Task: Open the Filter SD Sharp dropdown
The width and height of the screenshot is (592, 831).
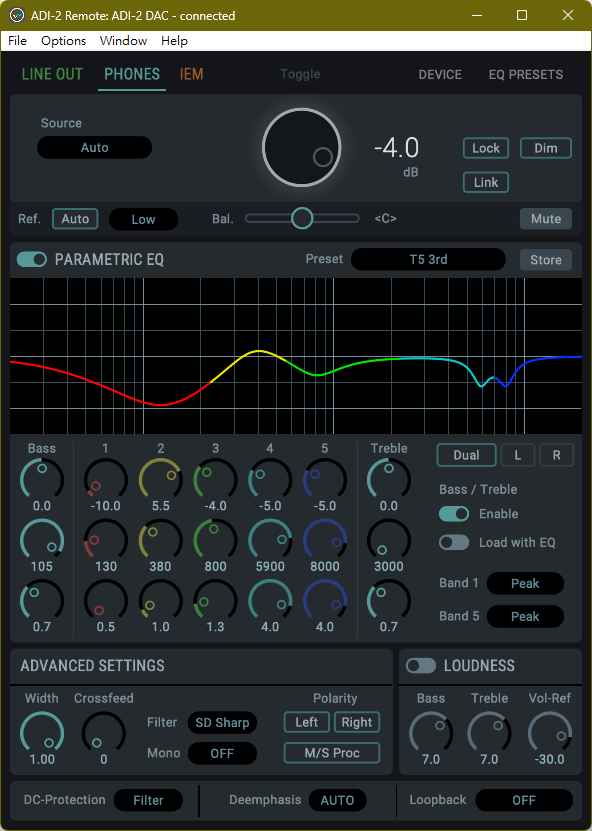Action: 222,723
